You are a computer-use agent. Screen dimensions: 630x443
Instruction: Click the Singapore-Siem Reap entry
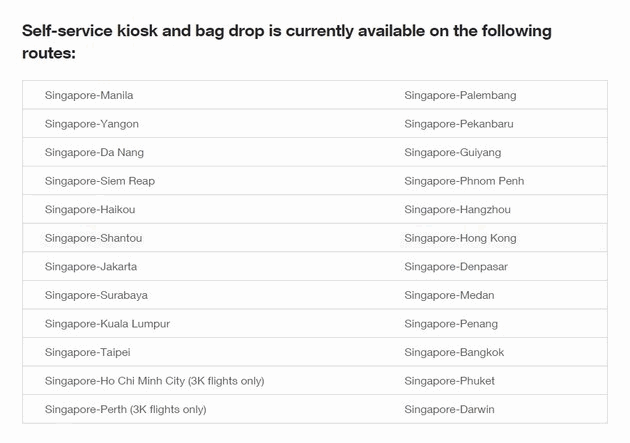[x=100, y=181]
